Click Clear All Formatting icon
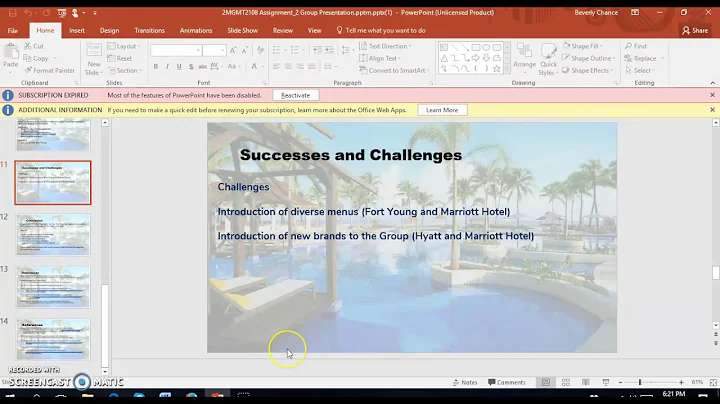Viewport: 720px width, 404px height. pos(260,50)
